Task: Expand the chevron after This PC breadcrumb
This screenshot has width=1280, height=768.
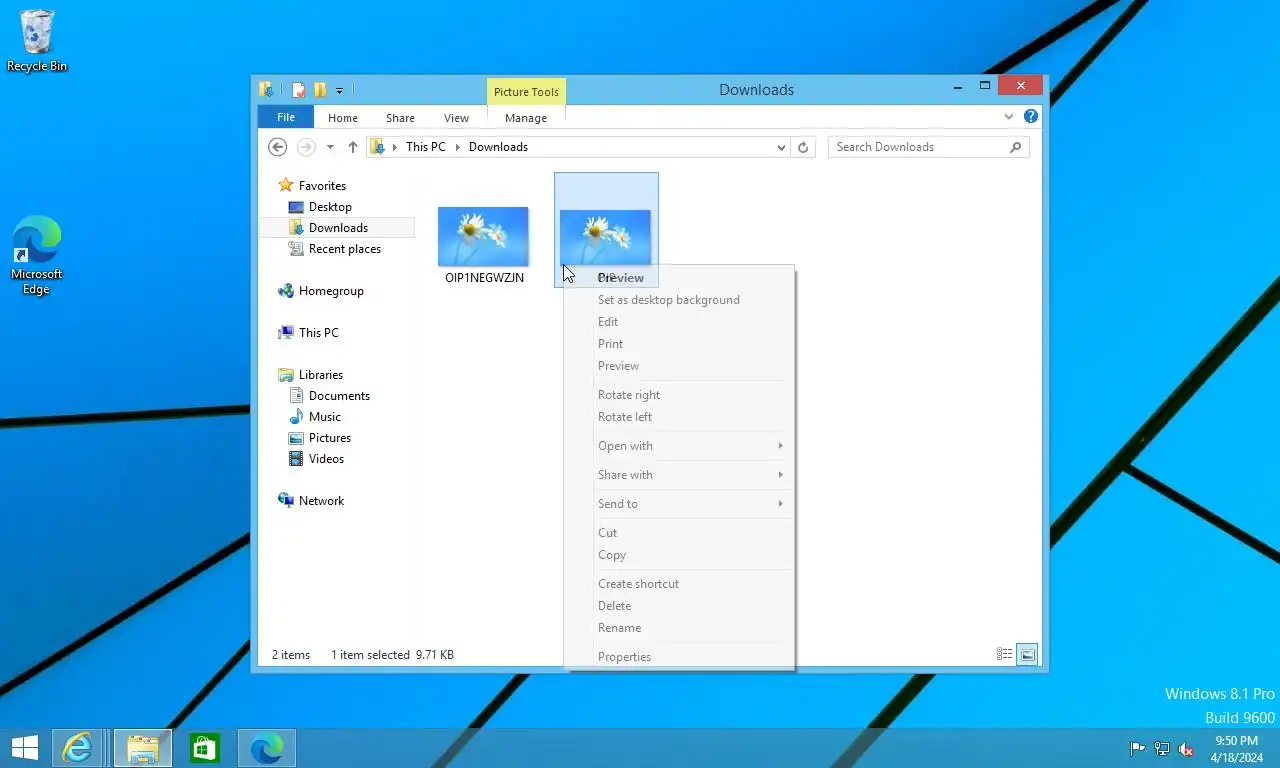Action: 458,147
